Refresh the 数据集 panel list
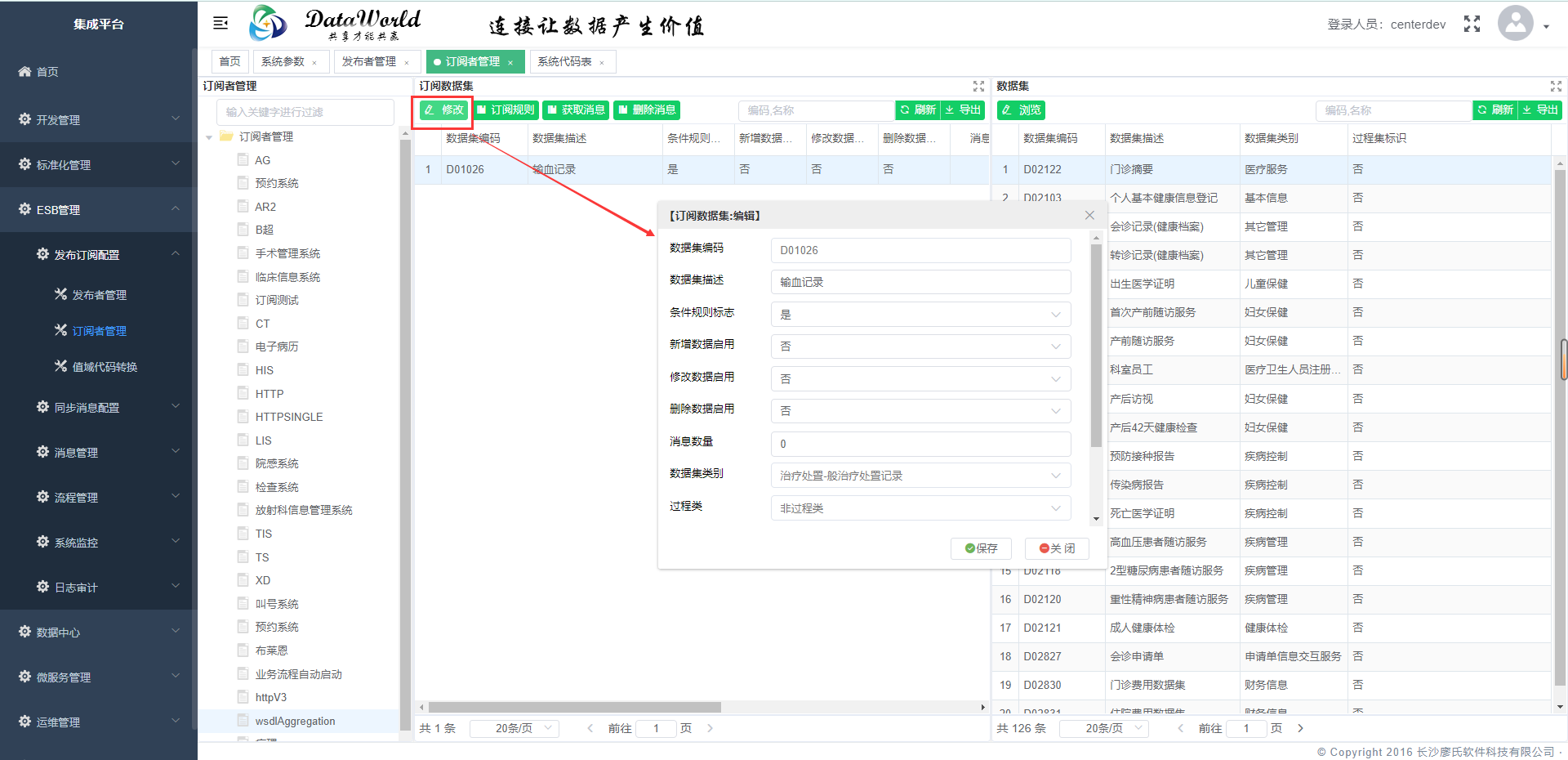The width and height of the screenshot is (1568, 760). [1494, 110]
